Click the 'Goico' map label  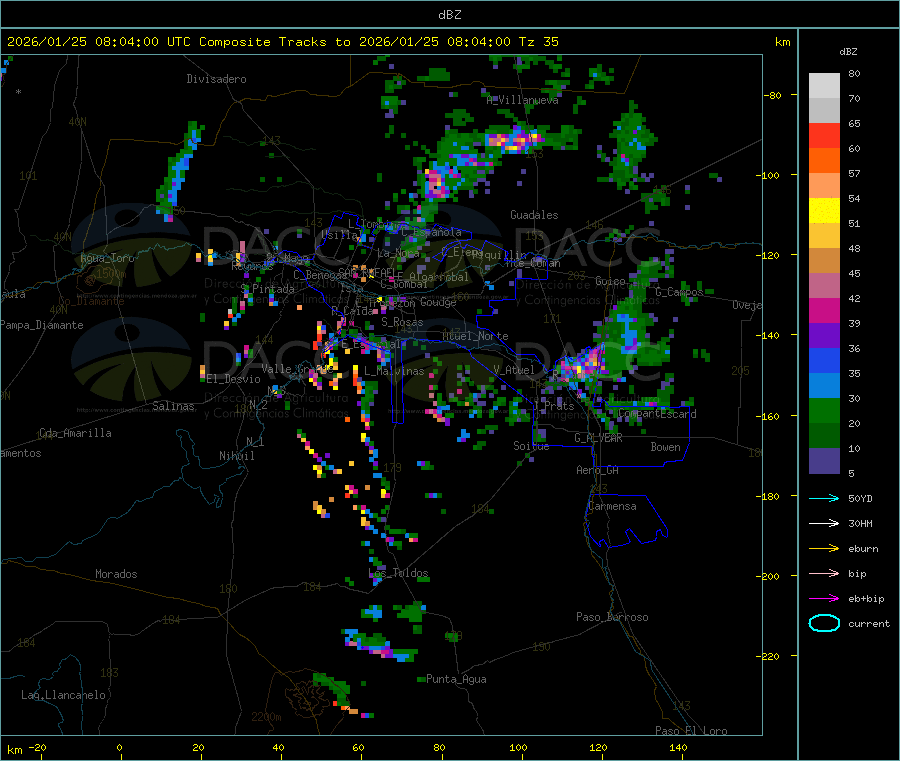click(610, 281)
